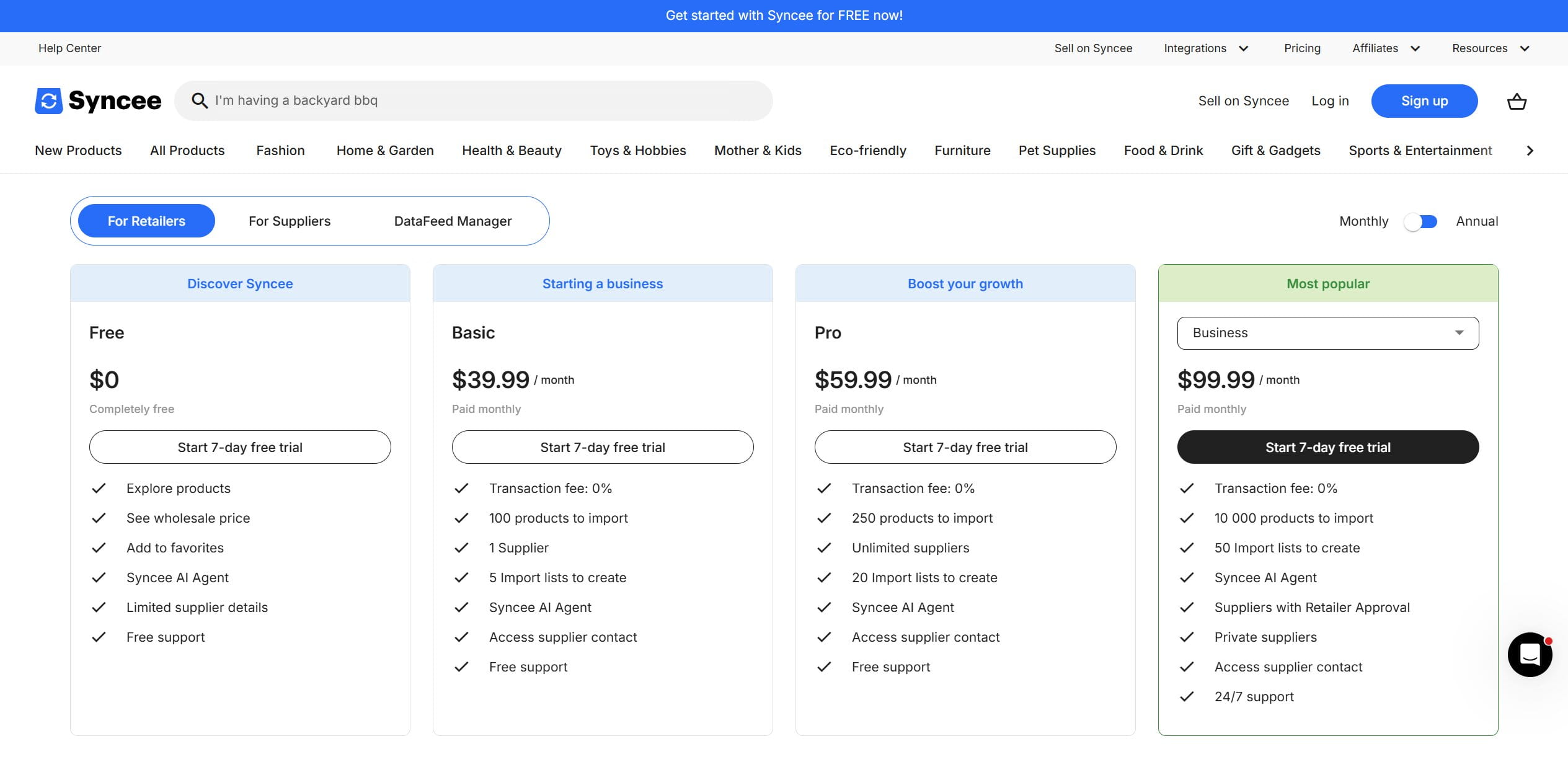Toggle Monthly/Annual billing switch
Screen dimensions: 1568x762
[x=1420, y=221]
